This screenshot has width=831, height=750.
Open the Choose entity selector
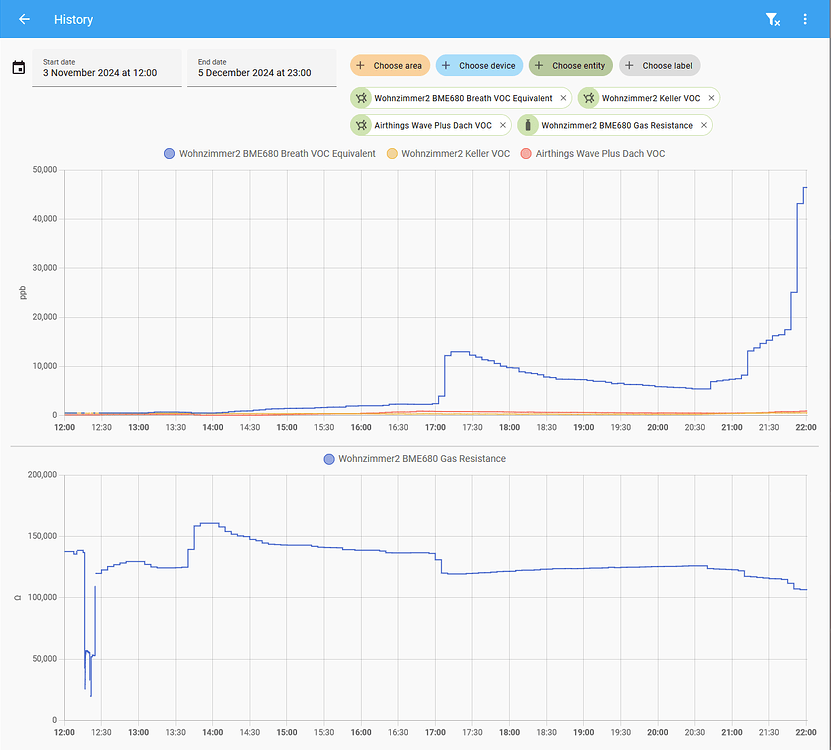click(x=570, y=64)
